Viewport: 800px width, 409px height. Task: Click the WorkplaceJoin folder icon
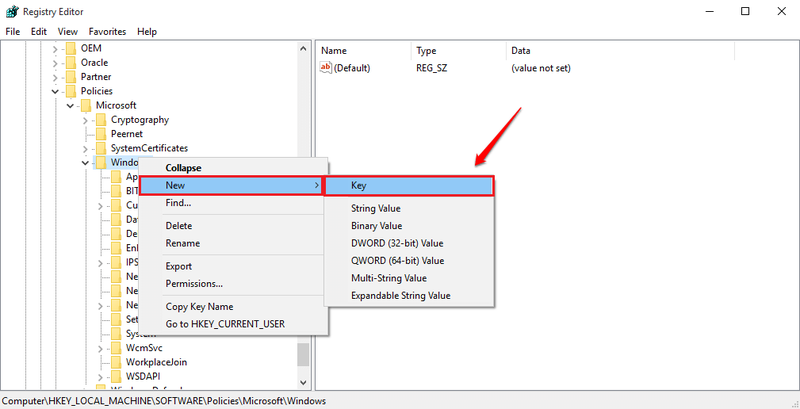point(116,363)
